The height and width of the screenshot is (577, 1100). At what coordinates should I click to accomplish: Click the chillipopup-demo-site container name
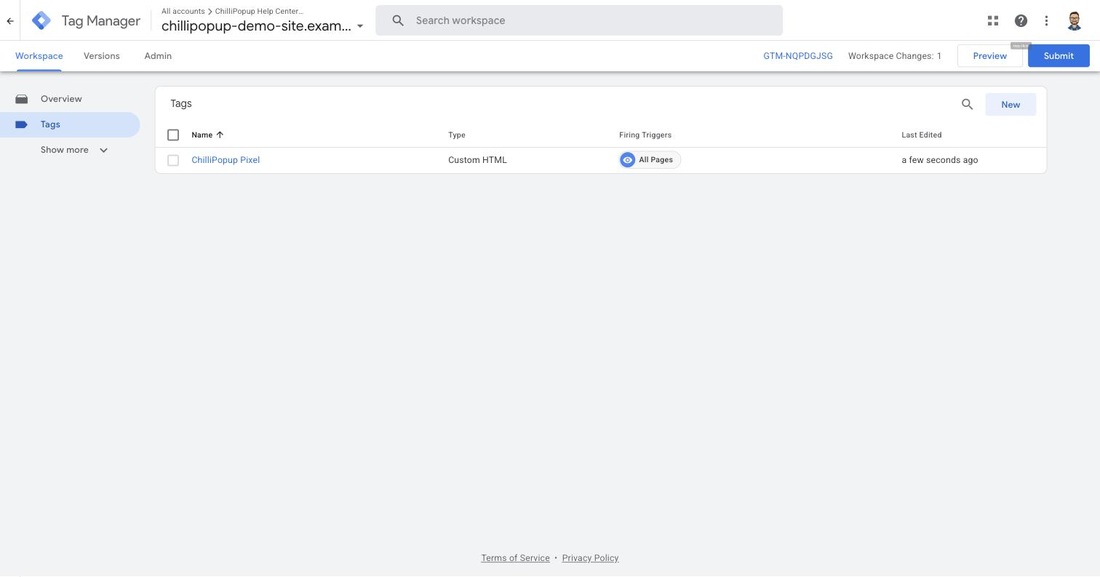point(256,27)
